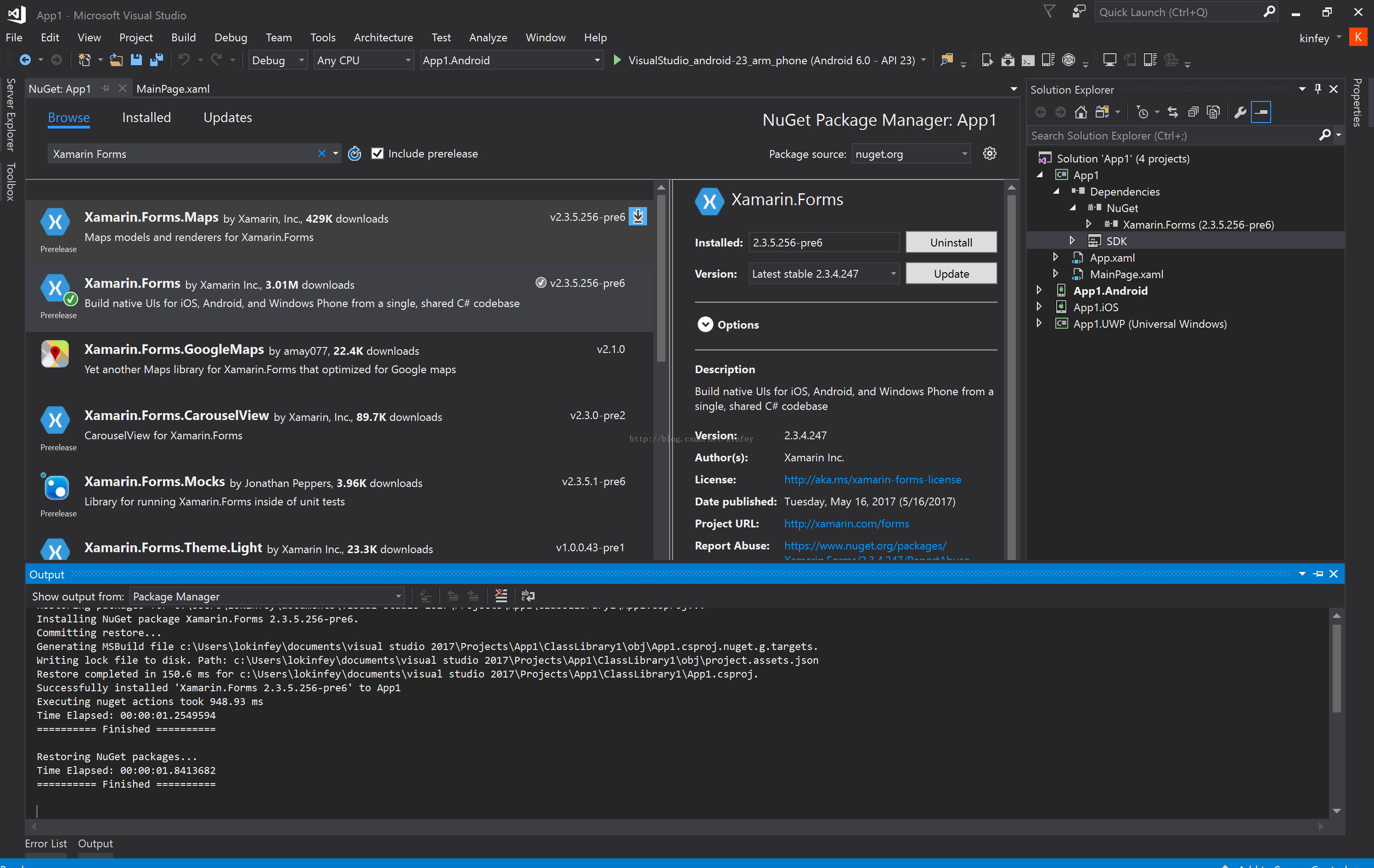Pin the Solution Explorer panel
Image resolution: width=1374 pixels, height=868 pixels.
tap(1318, 89)
